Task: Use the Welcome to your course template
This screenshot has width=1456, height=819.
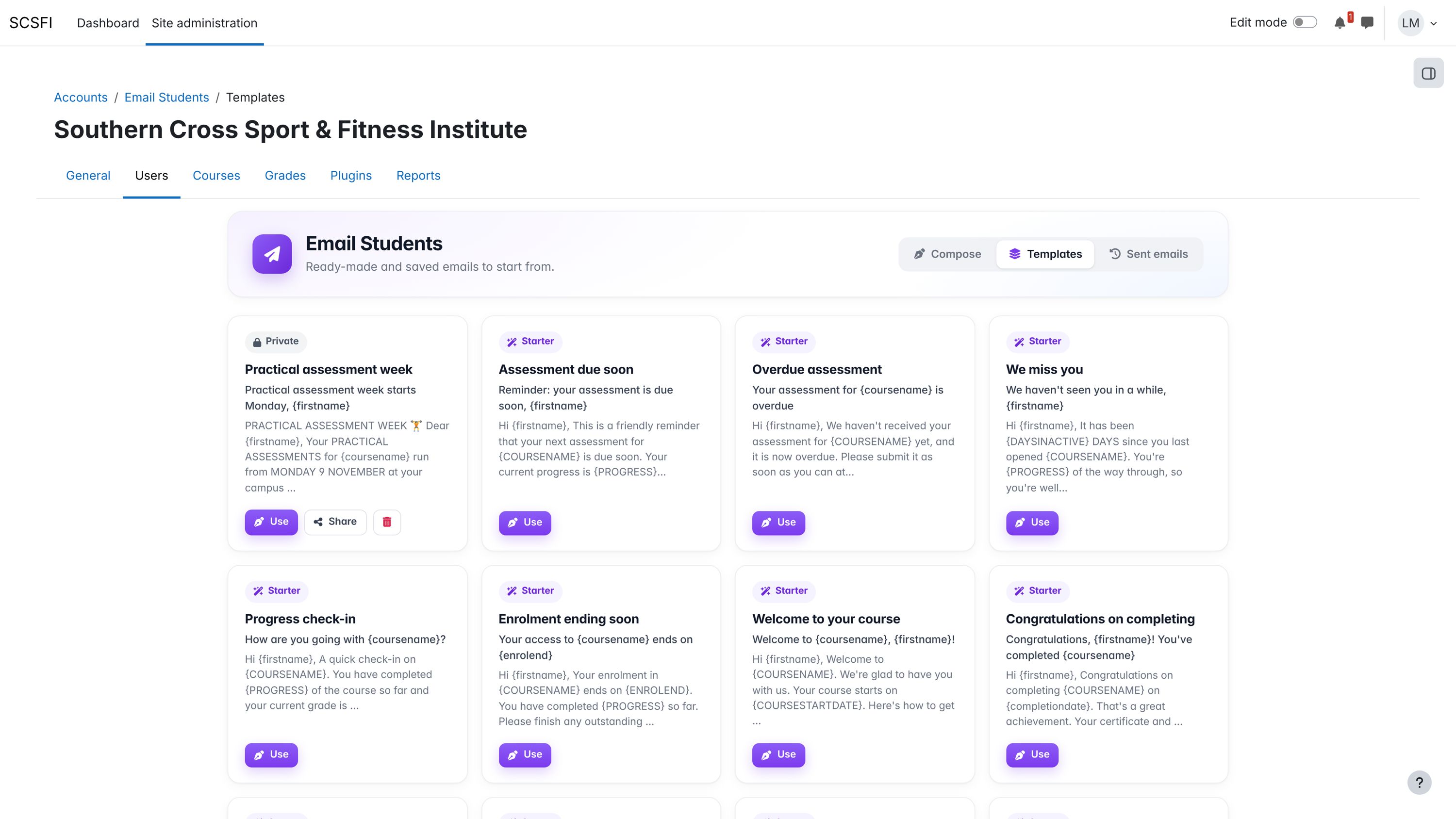Action: tap(779, 754)
